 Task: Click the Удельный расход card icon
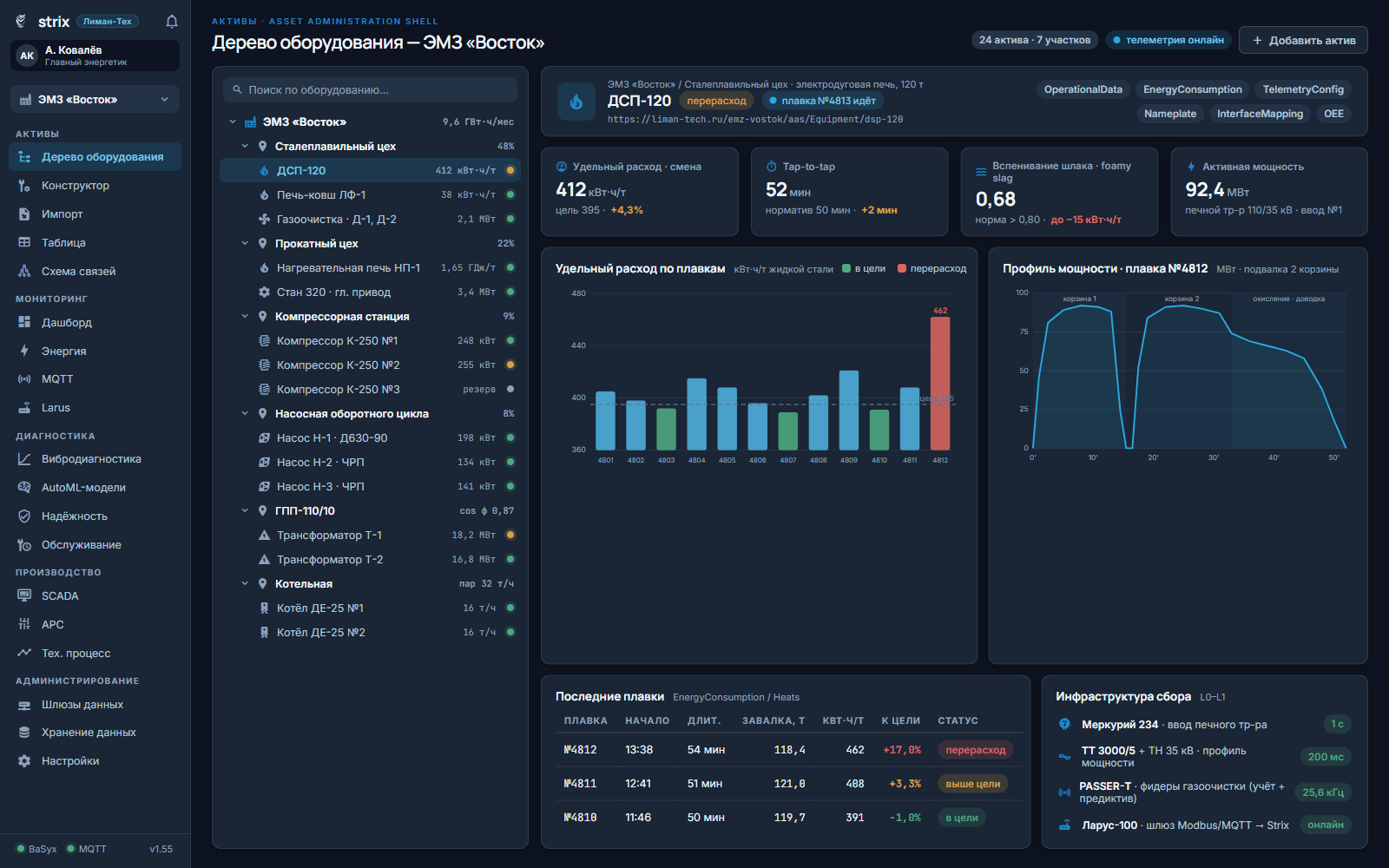(x=561, y=167)
